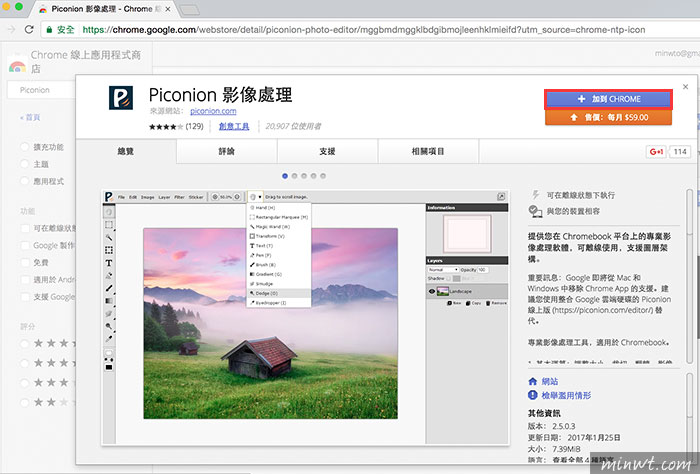Choose Dodge (O) from the preview tool menu
The height and width of the screenshot is (474, 700).
point(279,293)
